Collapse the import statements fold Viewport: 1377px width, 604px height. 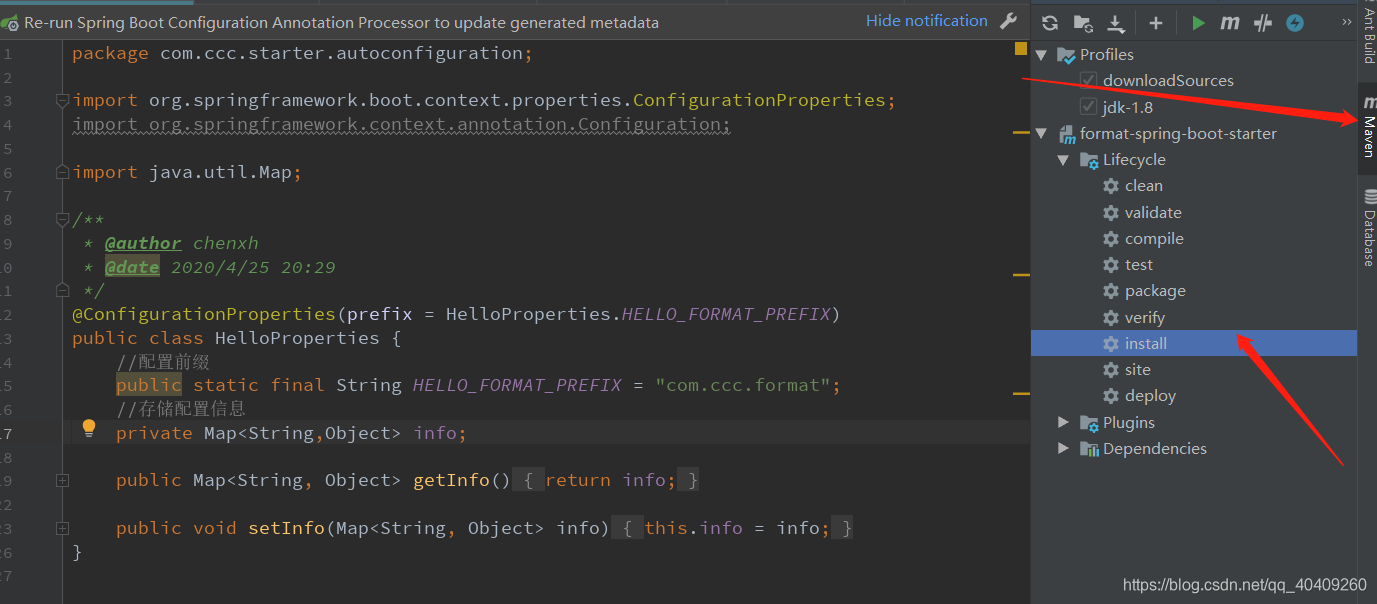63,100
